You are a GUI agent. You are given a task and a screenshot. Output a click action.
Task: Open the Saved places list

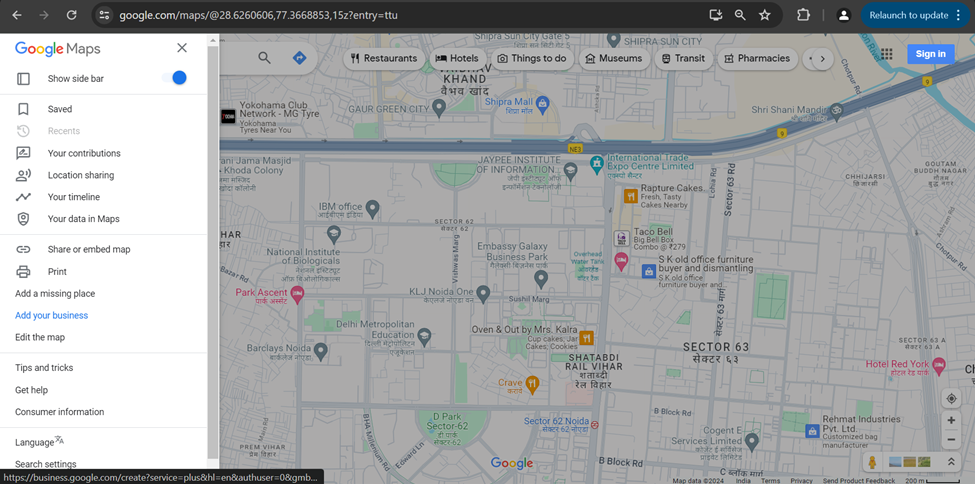tap(60, 109)
